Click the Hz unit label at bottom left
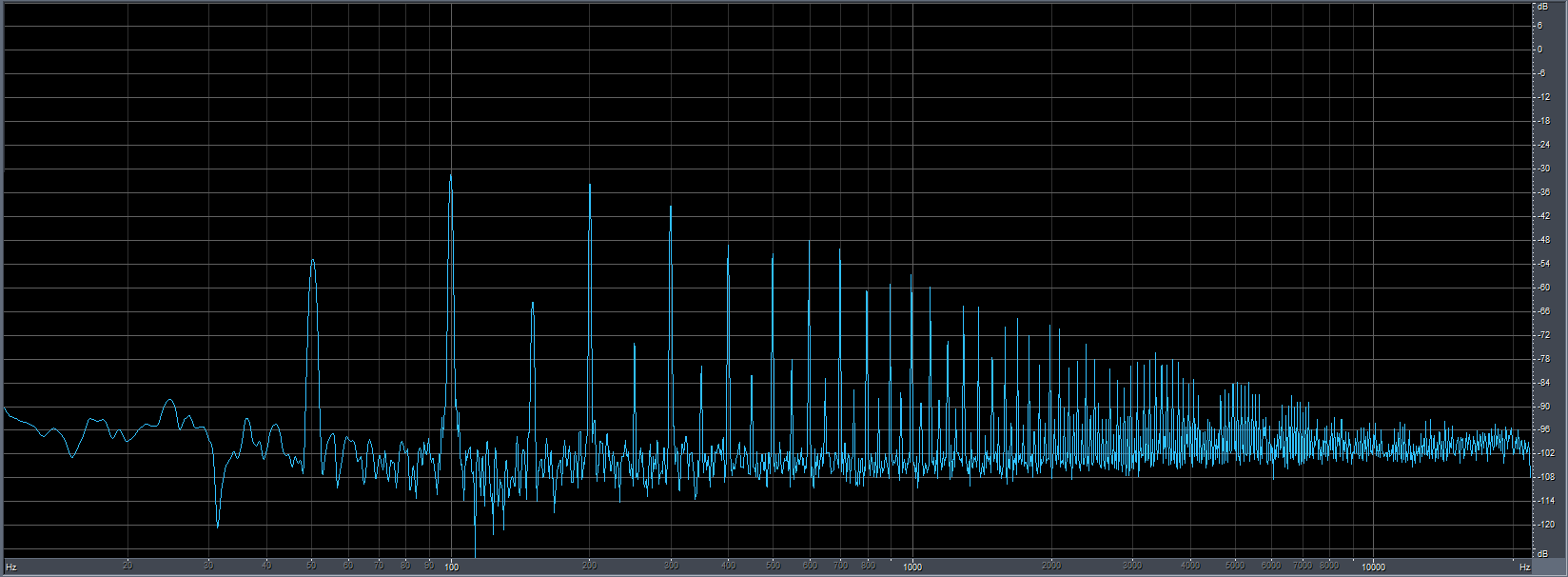This screenshot has width=1568, height=577. (10, 567)
